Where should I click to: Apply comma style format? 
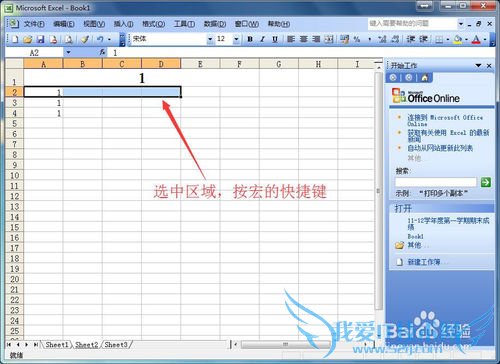coord(369,39)
